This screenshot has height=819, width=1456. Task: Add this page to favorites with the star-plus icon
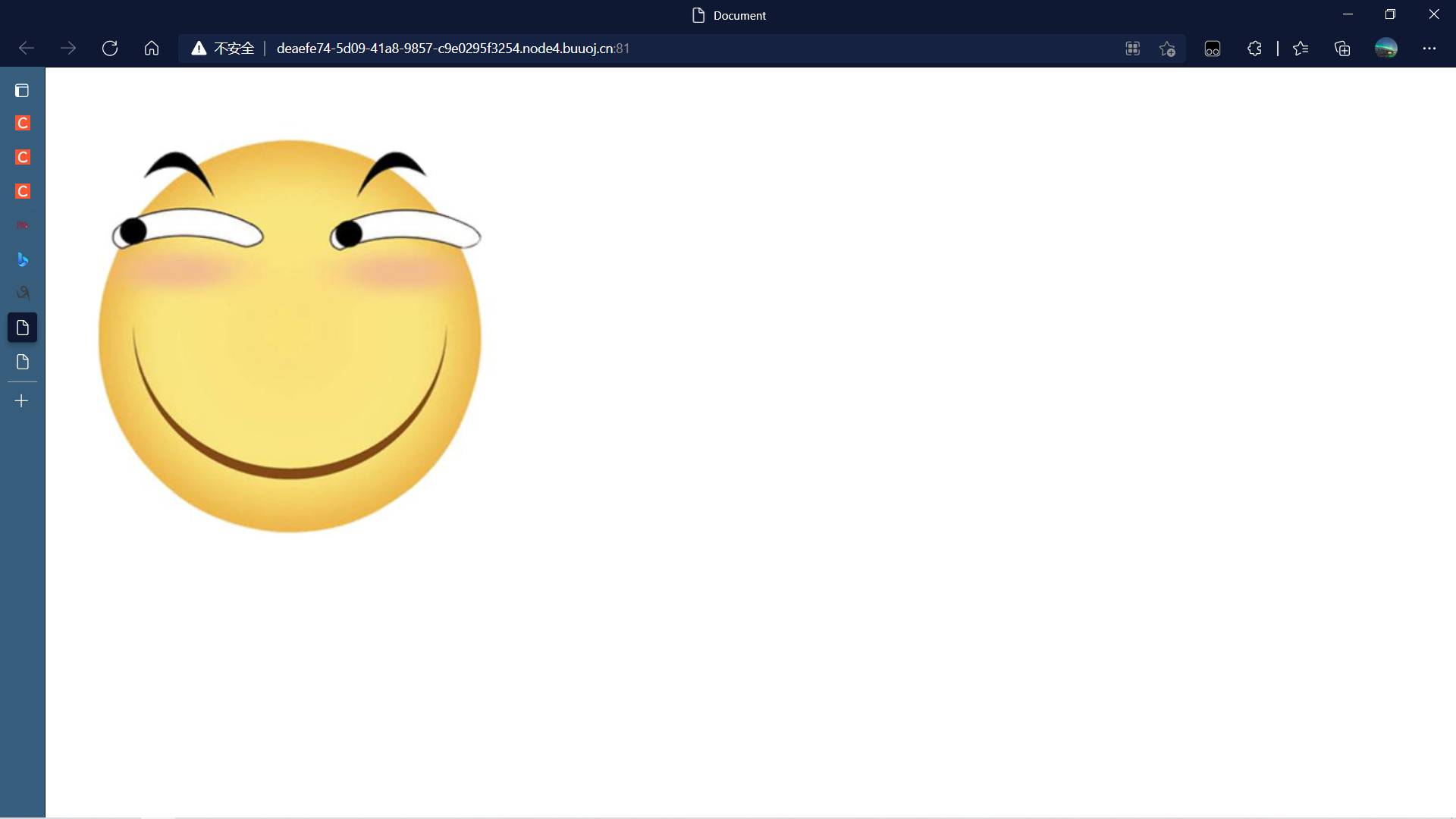click(x=1167, y=49)
